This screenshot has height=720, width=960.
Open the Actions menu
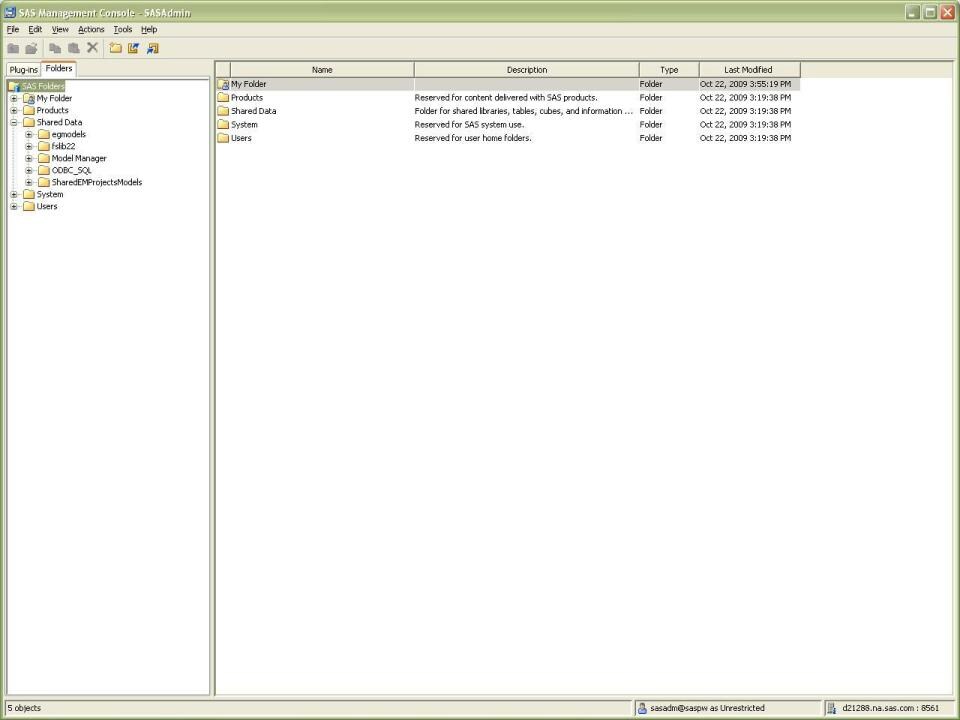pos(91,29)
